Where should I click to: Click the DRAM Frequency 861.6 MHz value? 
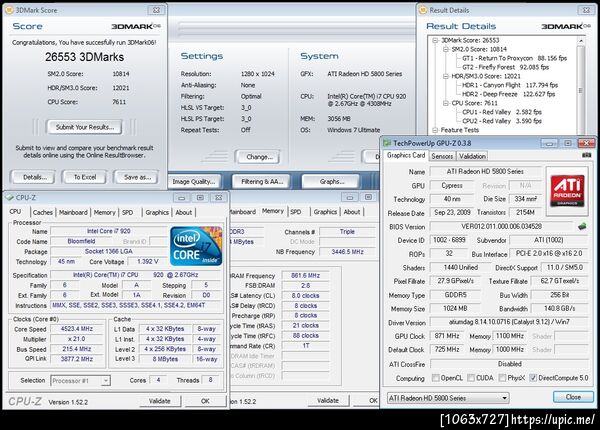pos(305,275)
